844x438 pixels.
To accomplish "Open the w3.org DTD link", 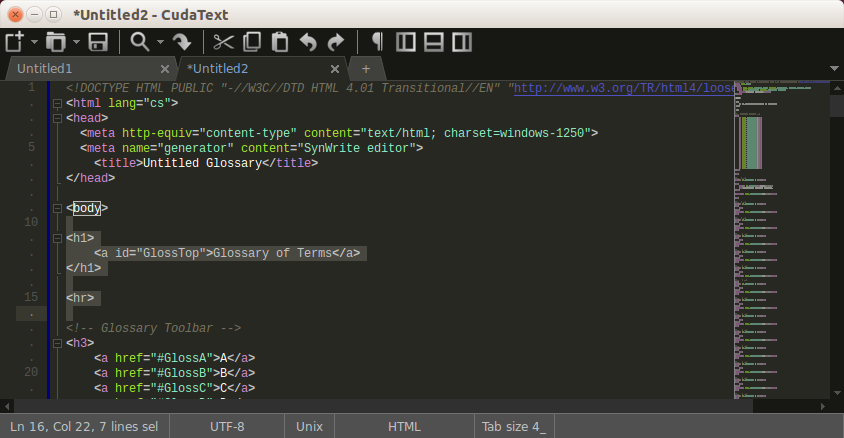I will [x=624, y=88].
